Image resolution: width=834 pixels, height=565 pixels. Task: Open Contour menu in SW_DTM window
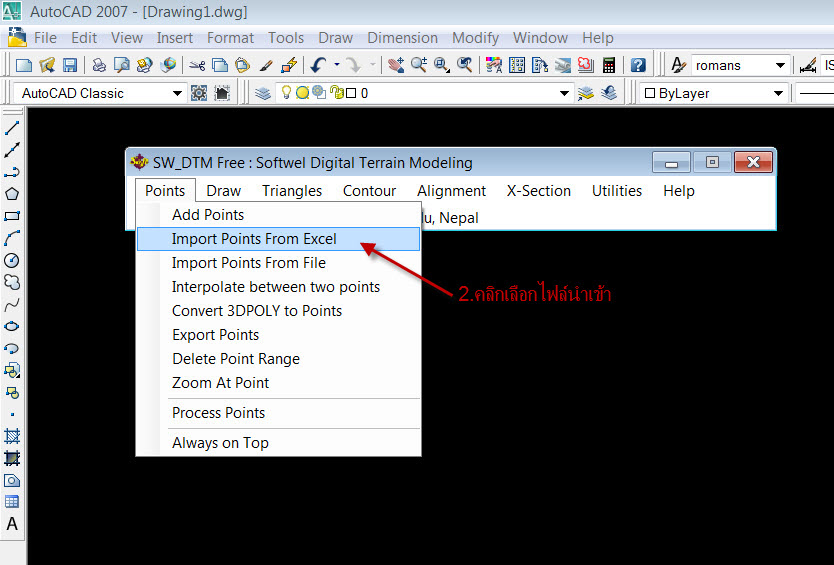370,191
